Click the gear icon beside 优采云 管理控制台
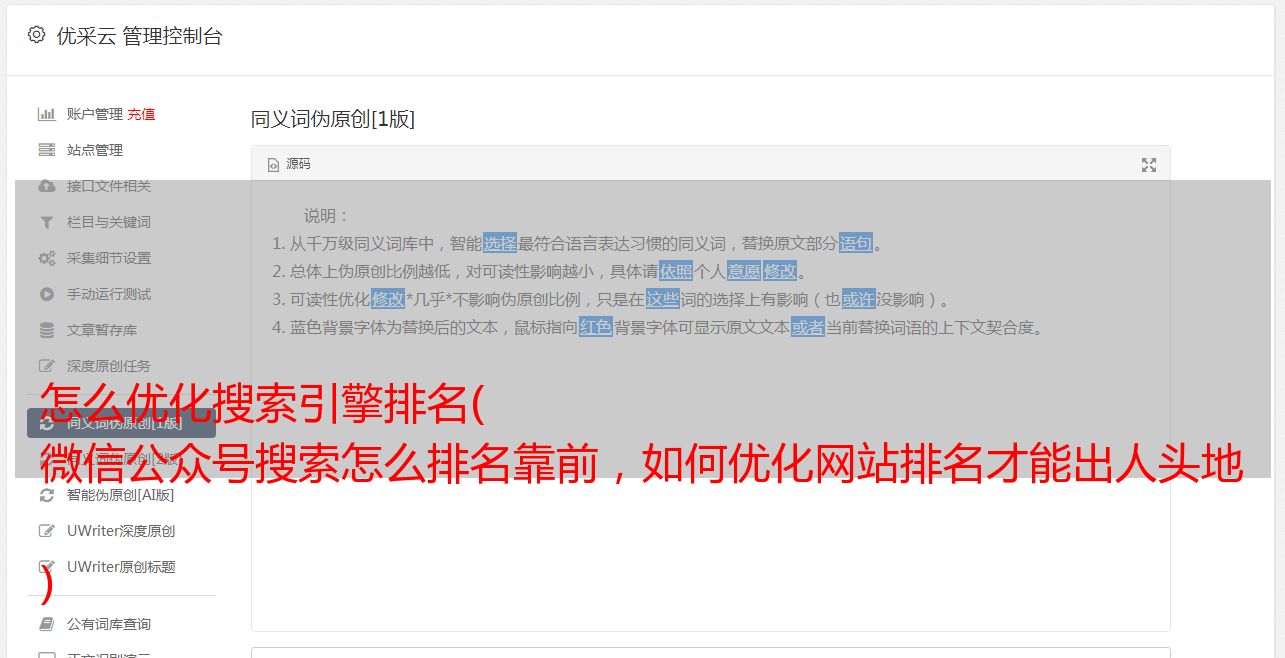Viewport: 1285px width, 658px height. (x=36, y=35)
